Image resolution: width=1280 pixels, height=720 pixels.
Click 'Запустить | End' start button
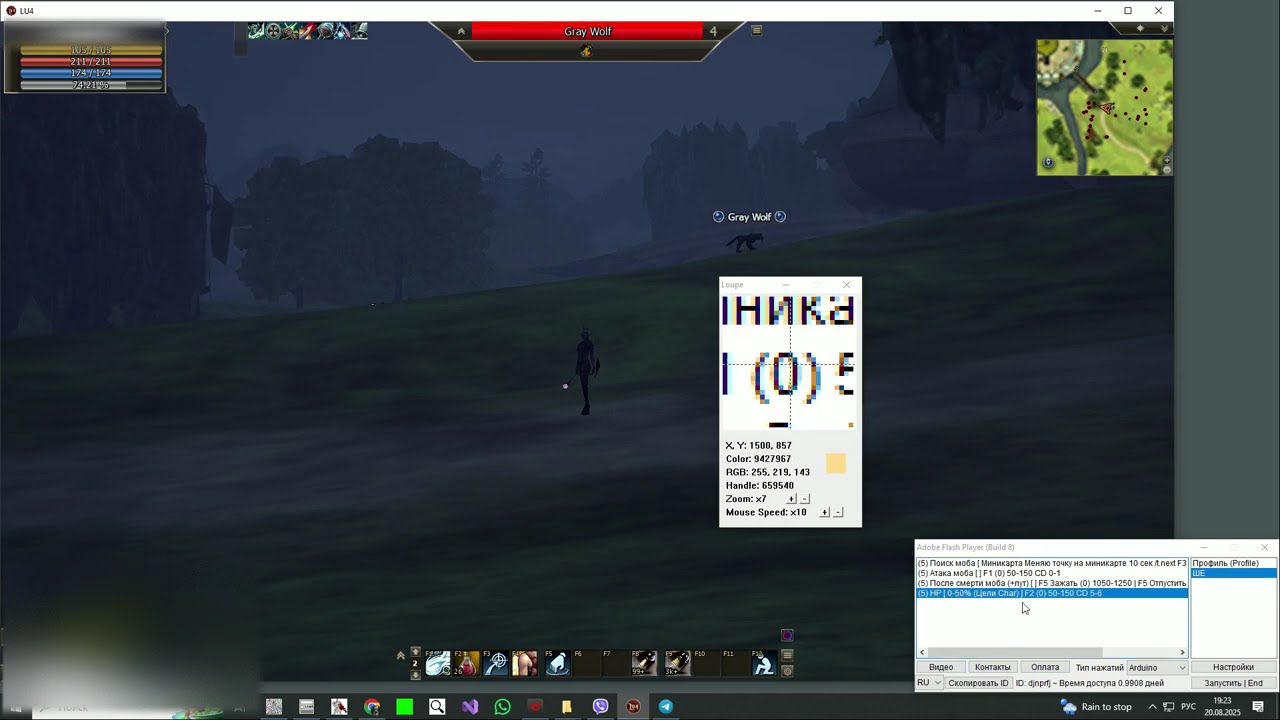tap(1233, 683)
